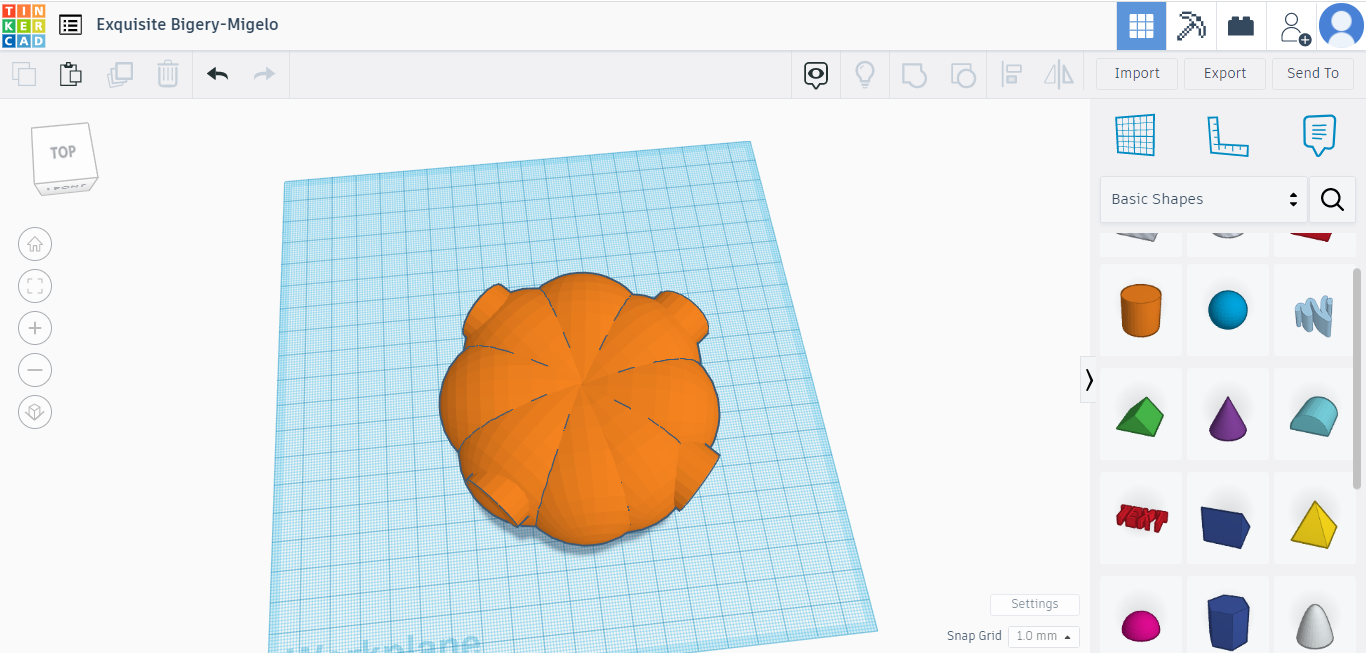The height and width of the screenshot is (653, 1366).
Task: Open the Notes tool in shapes panel
Action: [x=1319, y=135]
